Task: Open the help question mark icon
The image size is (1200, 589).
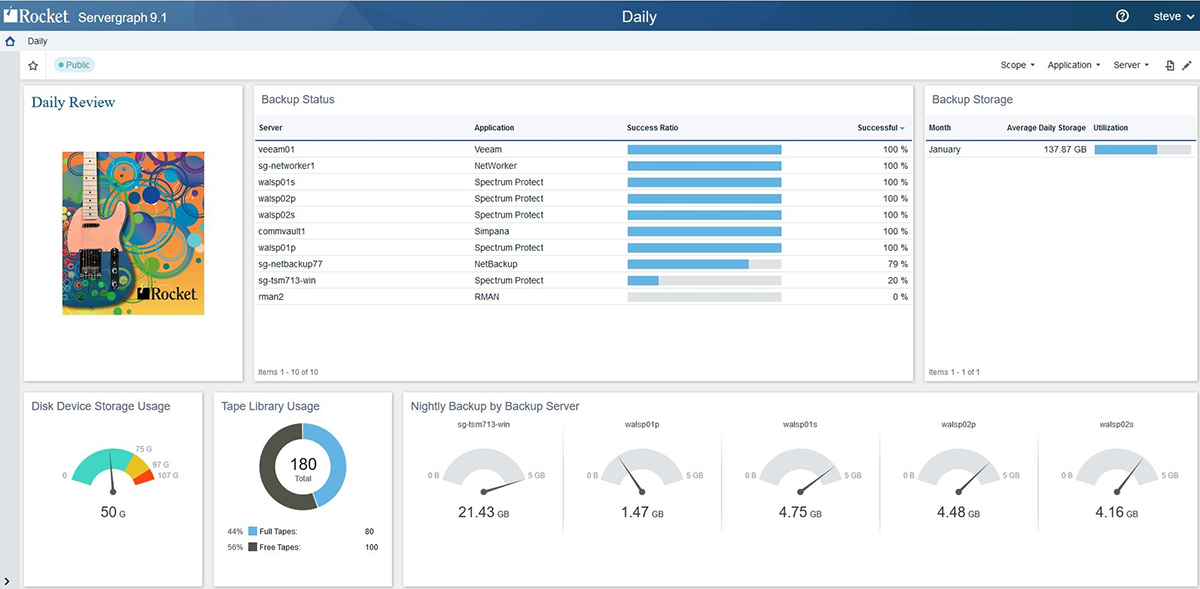Action: 1122,16
